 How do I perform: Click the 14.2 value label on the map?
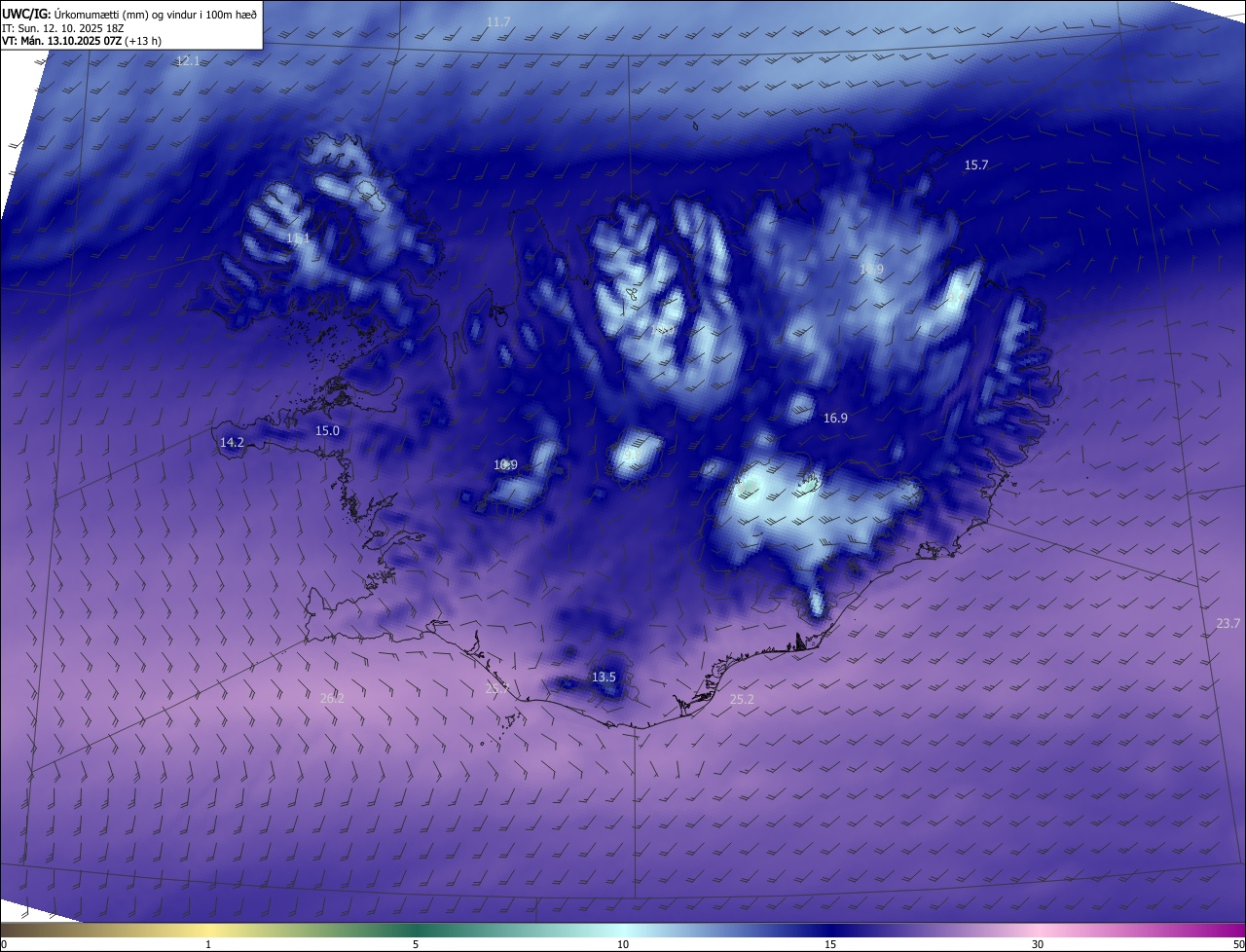pyautogui.click(x=232, y=443)
